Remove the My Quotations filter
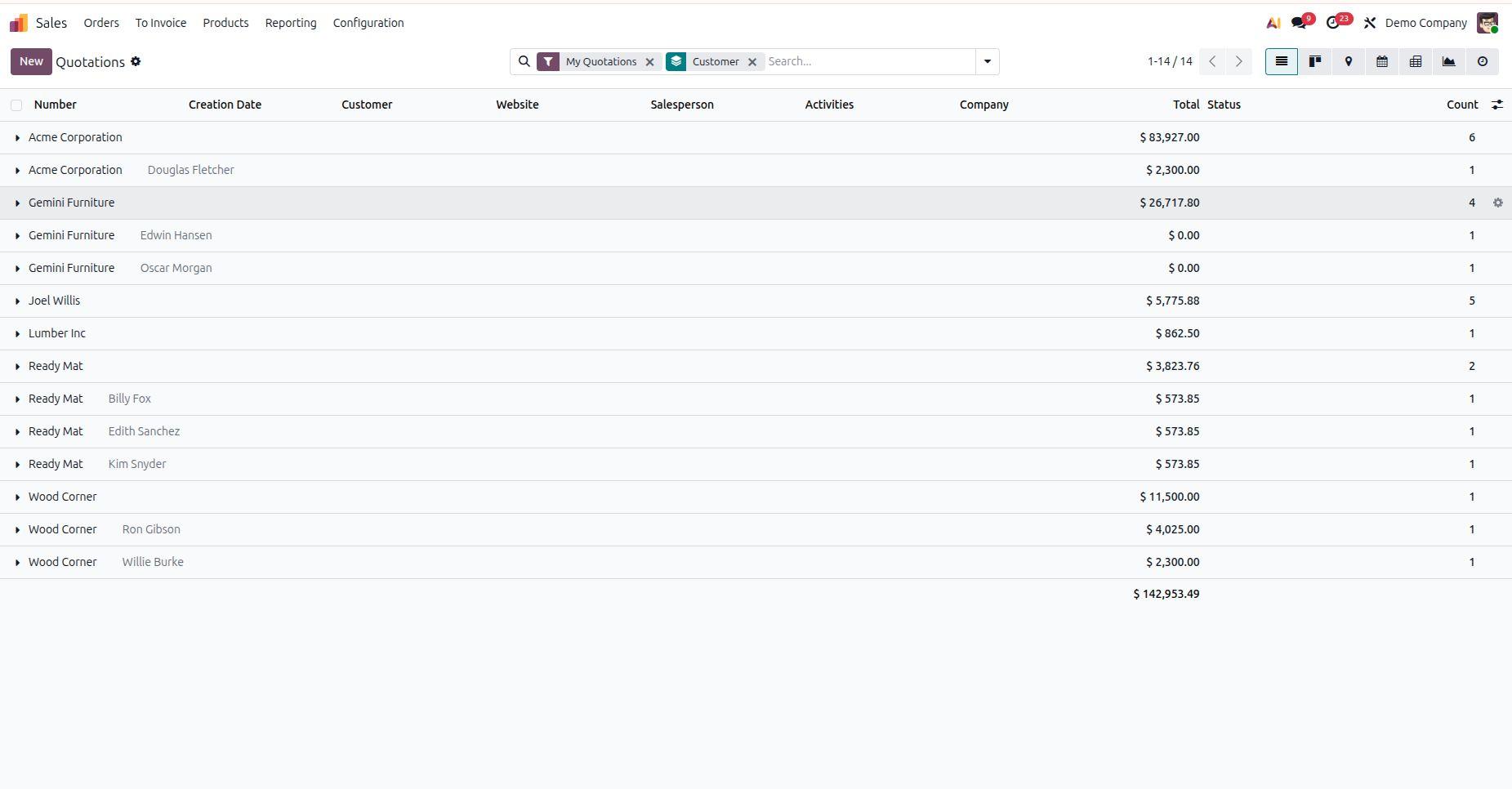The width and height of the screenshot is (1512, 789). point(650,61)
